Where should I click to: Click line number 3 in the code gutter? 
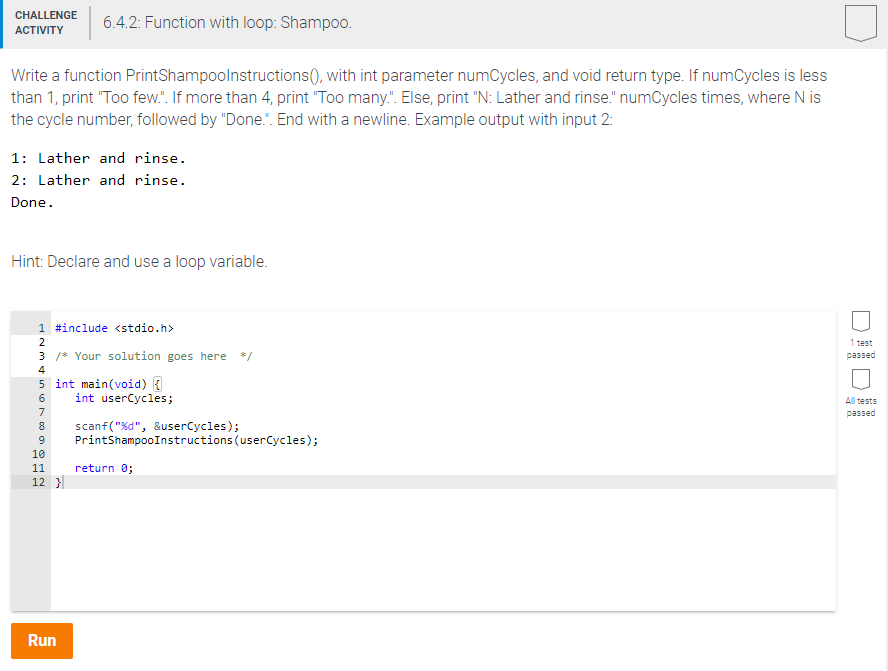tap(40, 356)
